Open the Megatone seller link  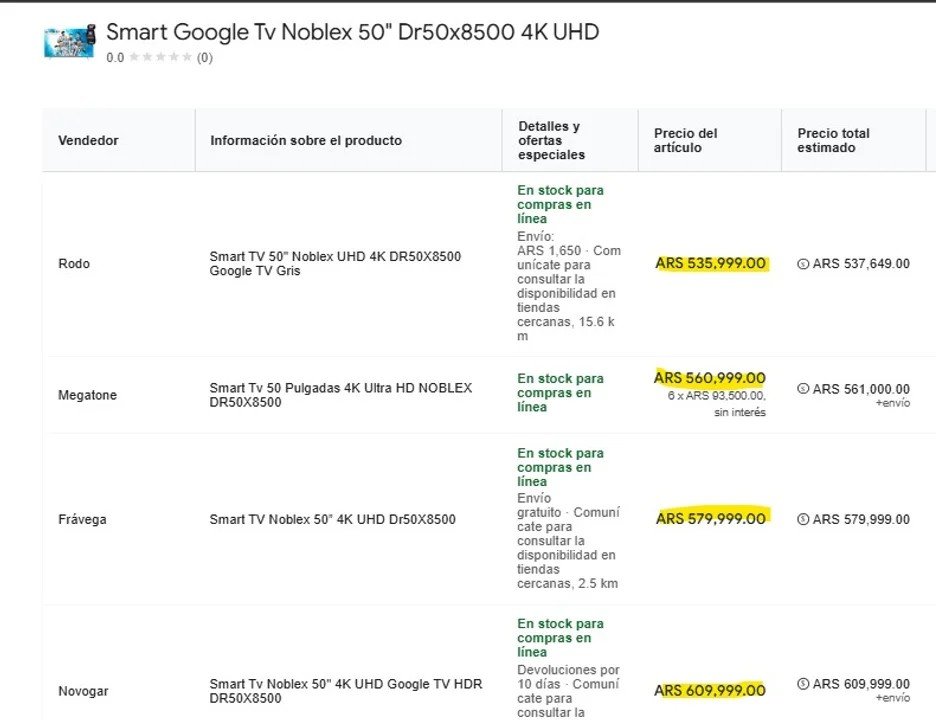87,396
